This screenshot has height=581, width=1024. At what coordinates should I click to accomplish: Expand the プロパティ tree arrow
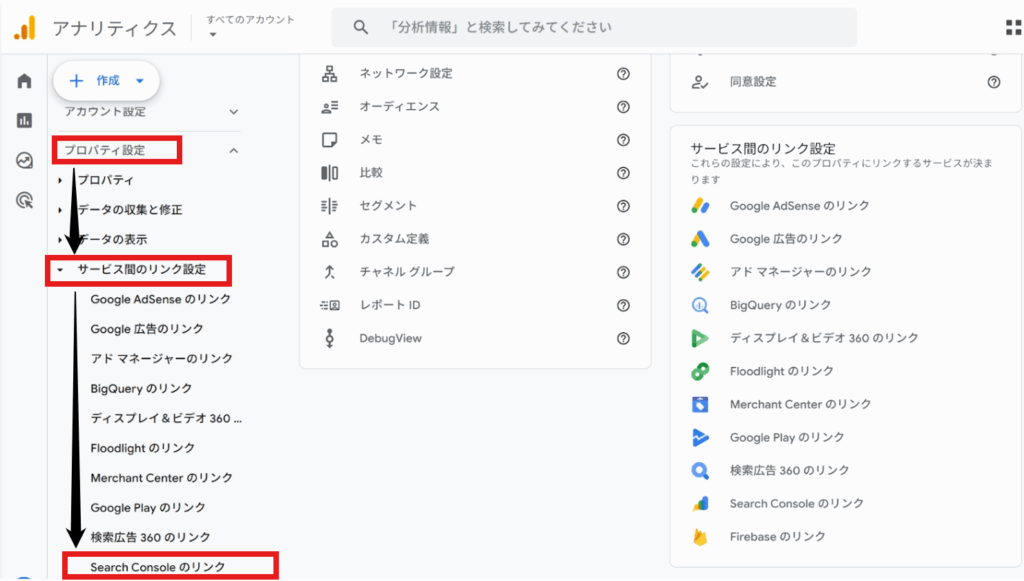coord(60,180)
